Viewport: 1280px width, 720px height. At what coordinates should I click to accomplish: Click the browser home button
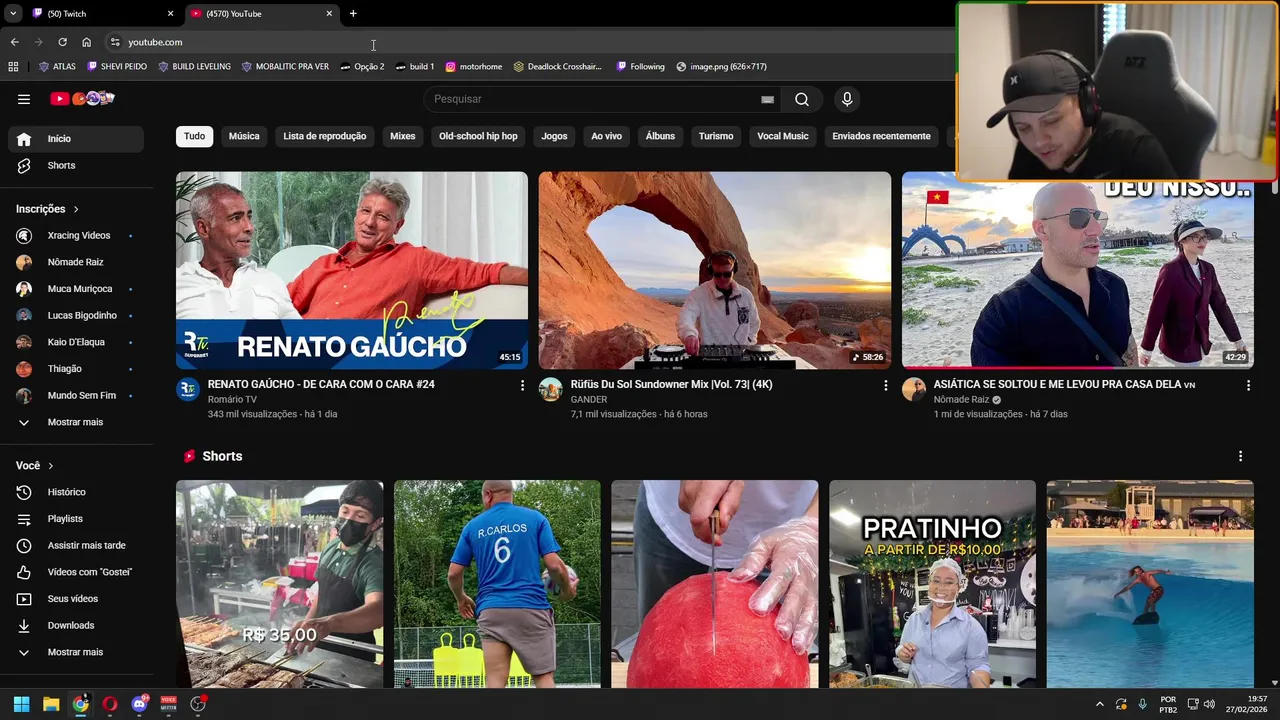click(86, 42)
